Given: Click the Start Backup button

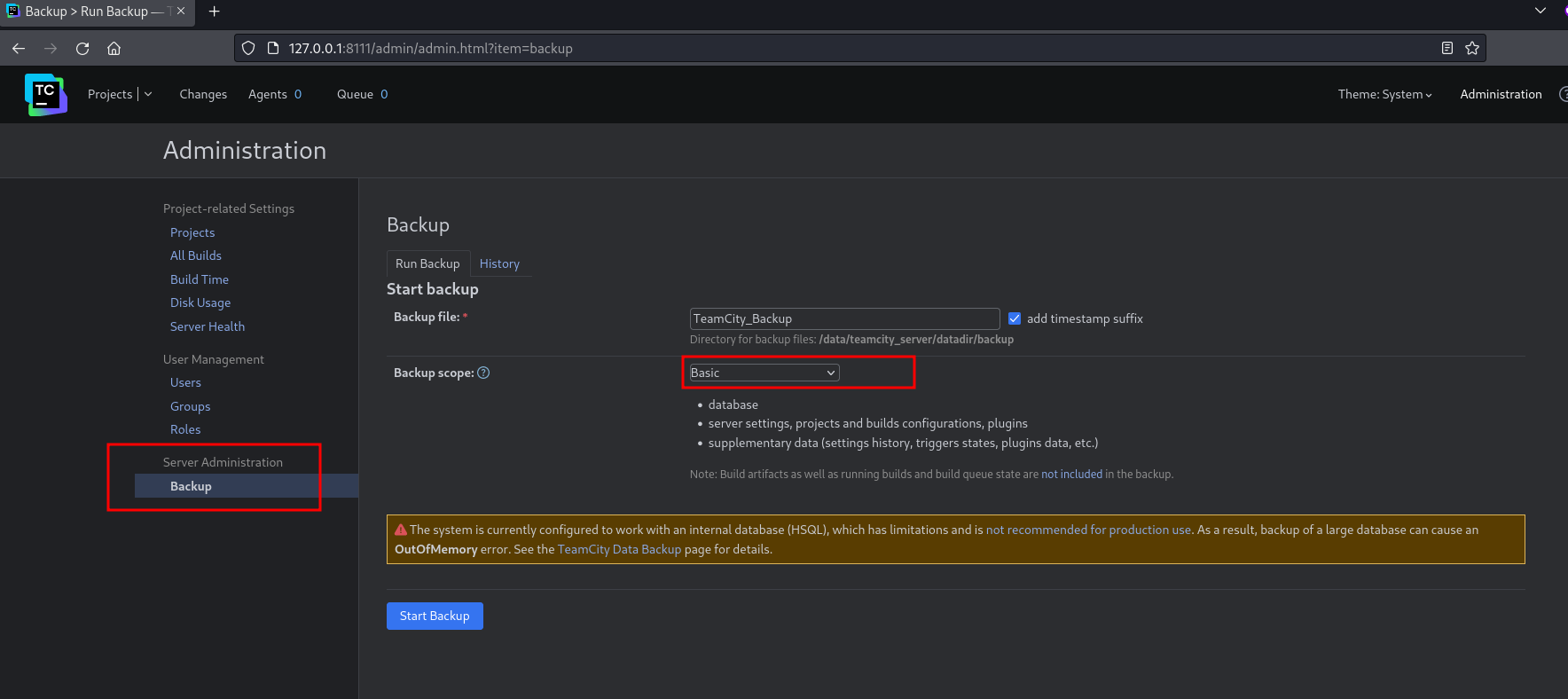Looking at the screenshot, I should 435,616.
